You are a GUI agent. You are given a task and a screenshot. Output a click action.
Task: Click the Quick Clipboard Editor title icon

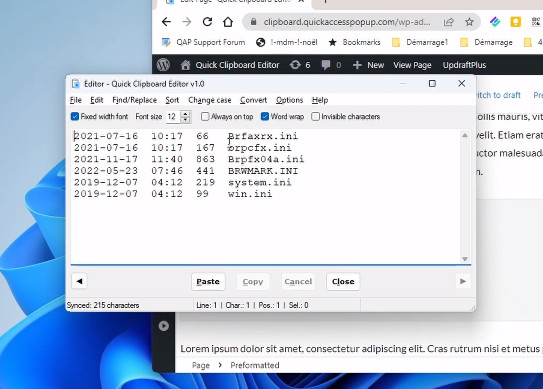click(75, 84)
